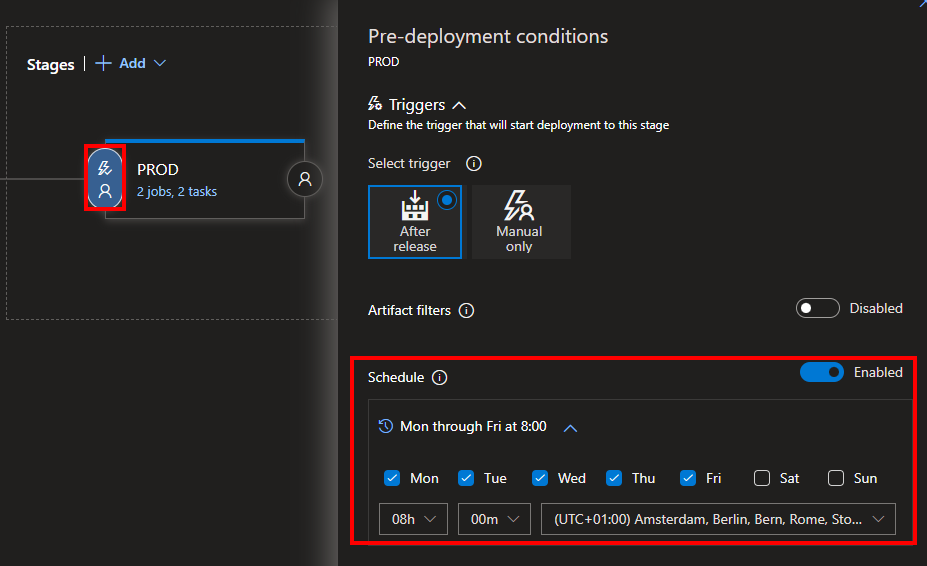927x566 pixels.
Task: Collapse the Mon through Fri schedule section
Action: [570, 427]
